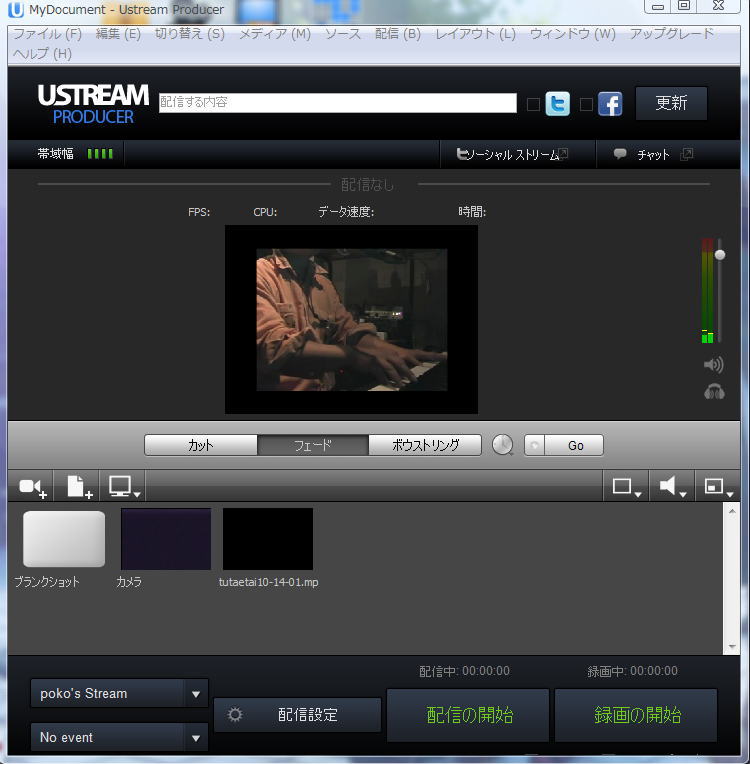Screen dimensions: 750x764
Task: Pop out the ソーシャル ストリーム panel
Action: (x=563, y=154)
